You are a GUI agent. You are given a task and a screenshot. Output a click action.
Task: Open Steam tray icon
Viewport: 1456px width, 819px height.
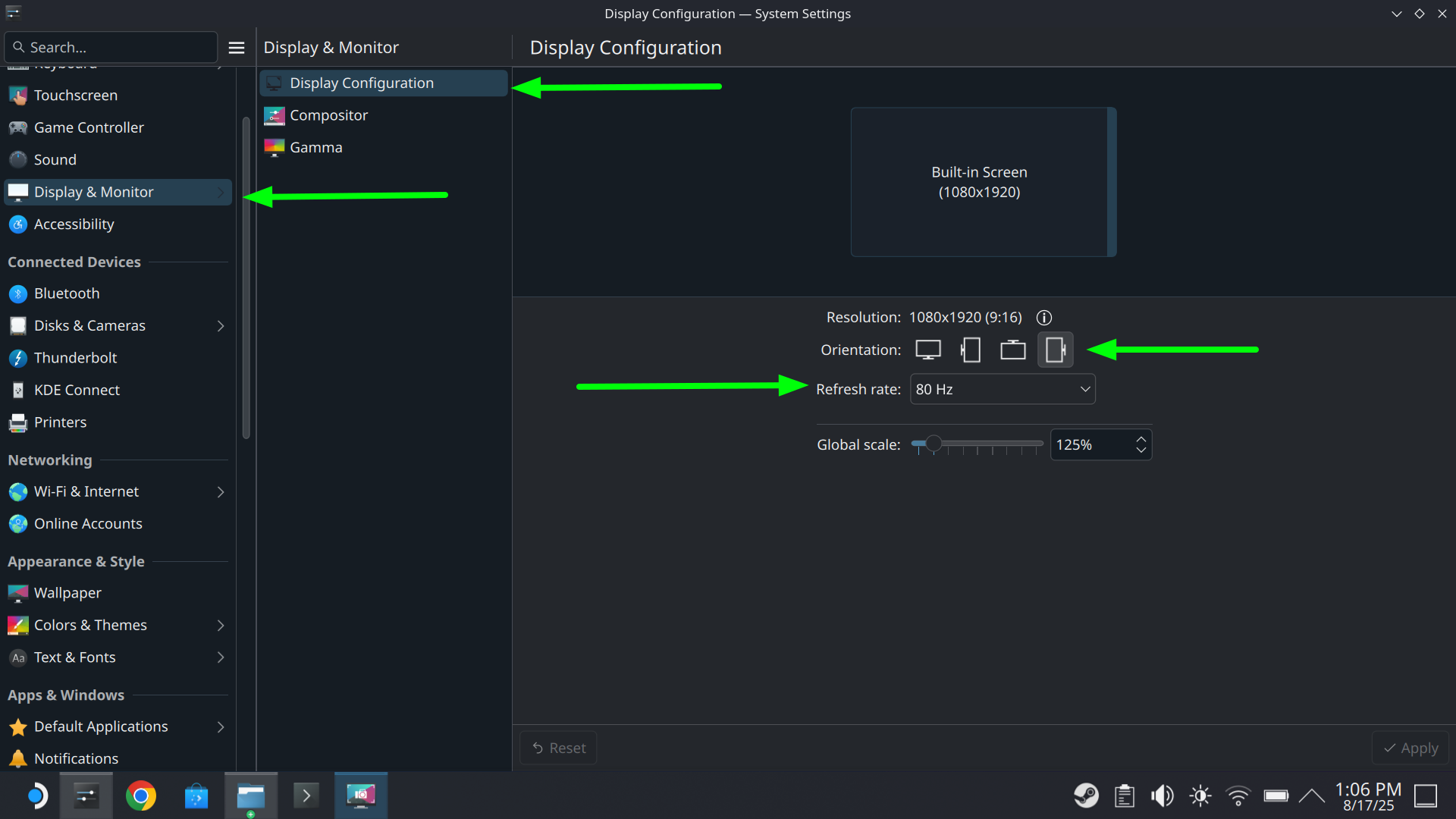point(1086,795)
